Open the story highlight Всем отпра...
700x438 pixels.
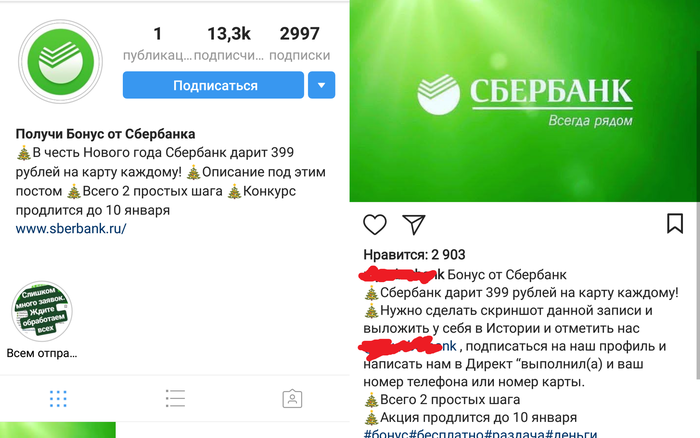pos(42,311)
